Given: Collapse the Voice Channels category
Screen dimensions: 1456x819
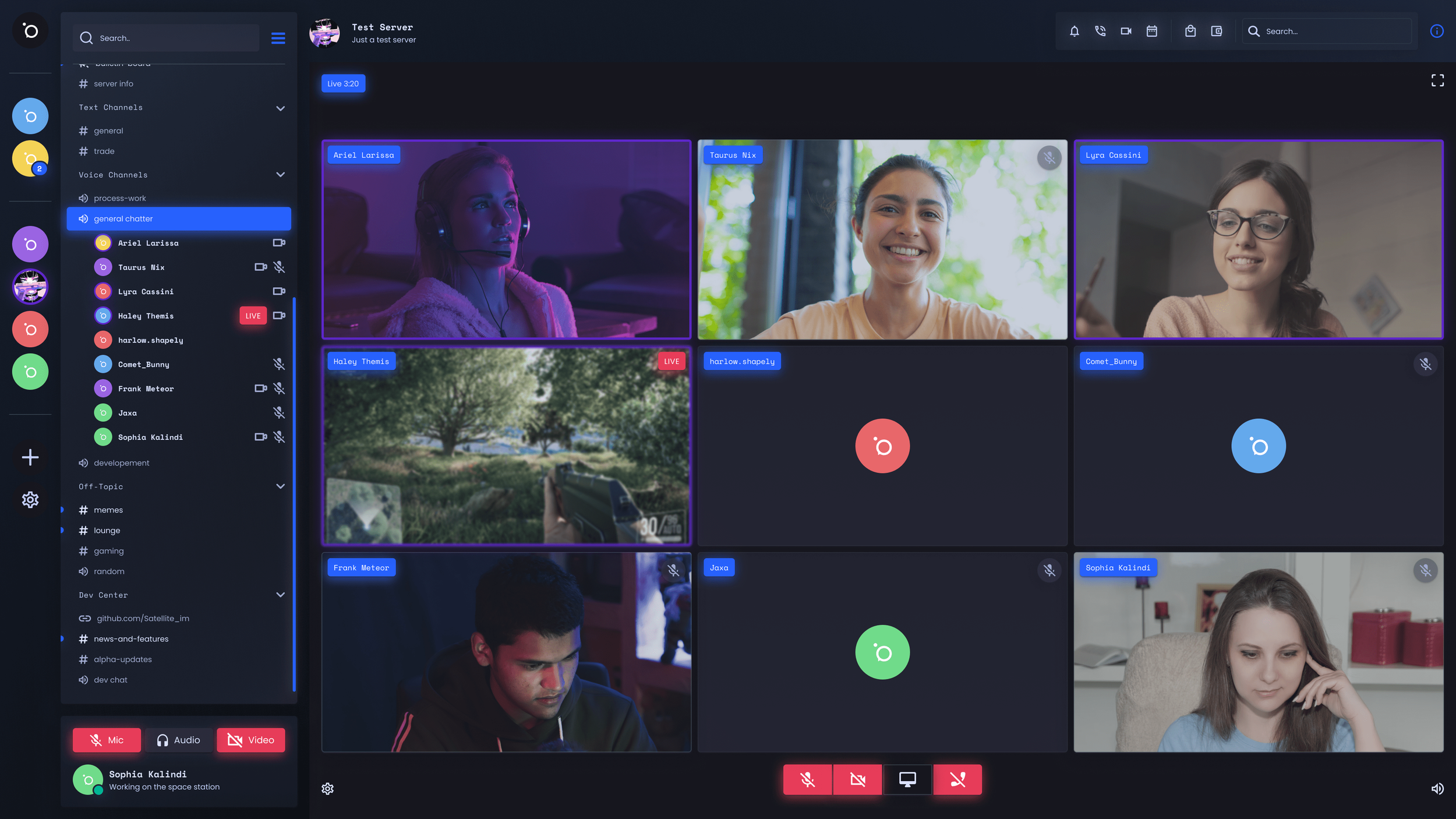Looking at the screenshot, I should point(280,175).
